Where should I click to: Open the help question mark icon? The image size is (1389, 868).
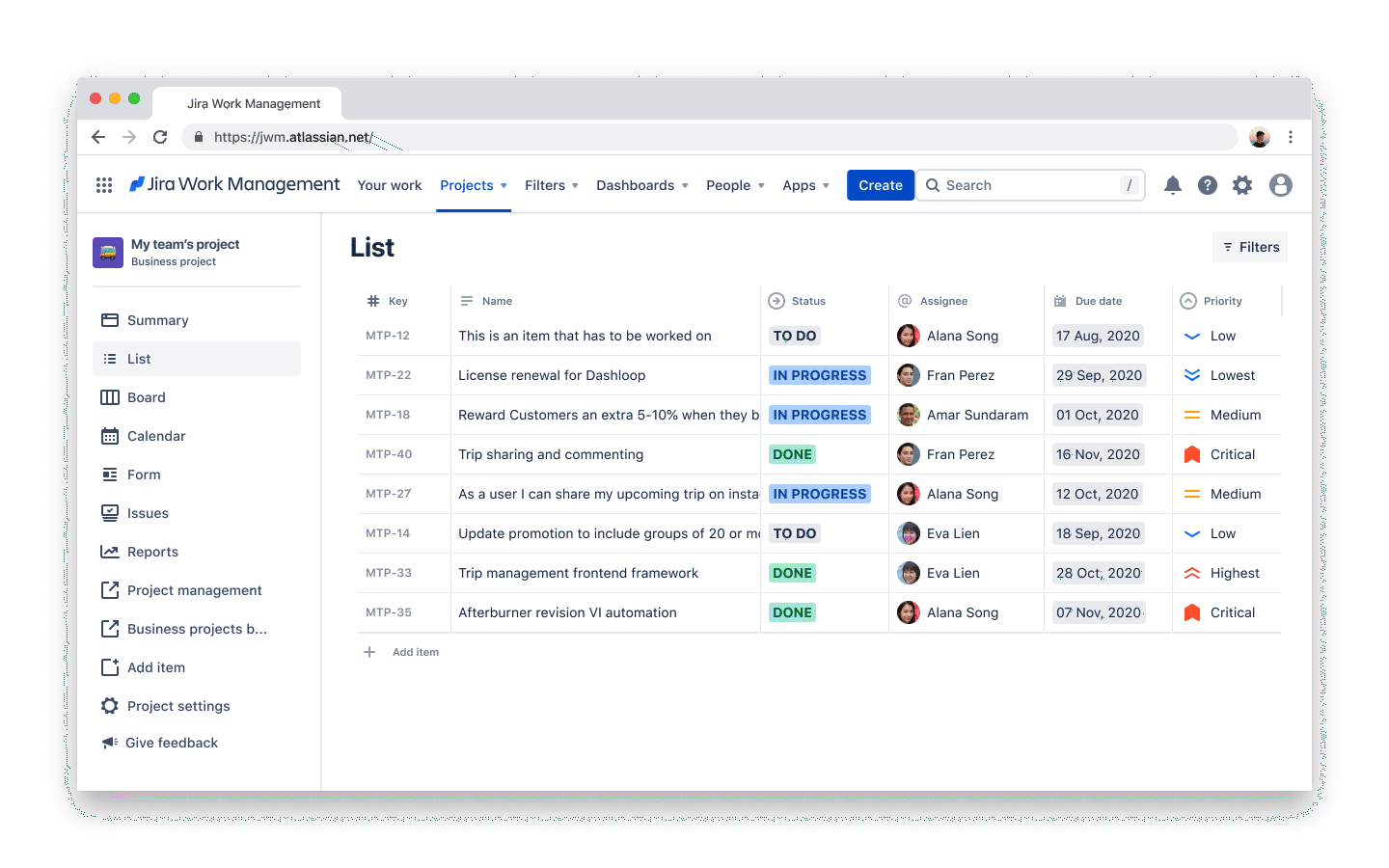(1208, 185)
